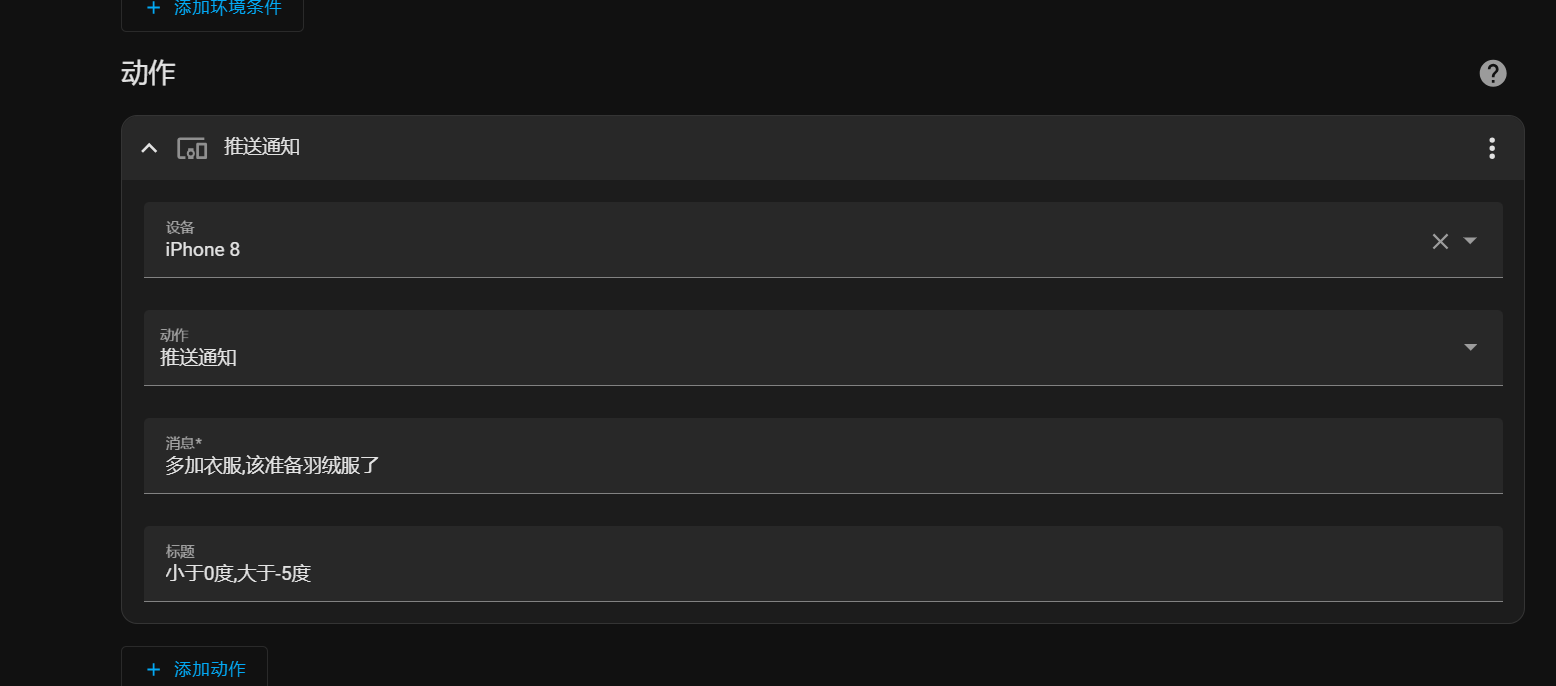1556x686 pixels.
Task: Click the plus icon in 添加环境条件
Action: click(x=153, y=7)
